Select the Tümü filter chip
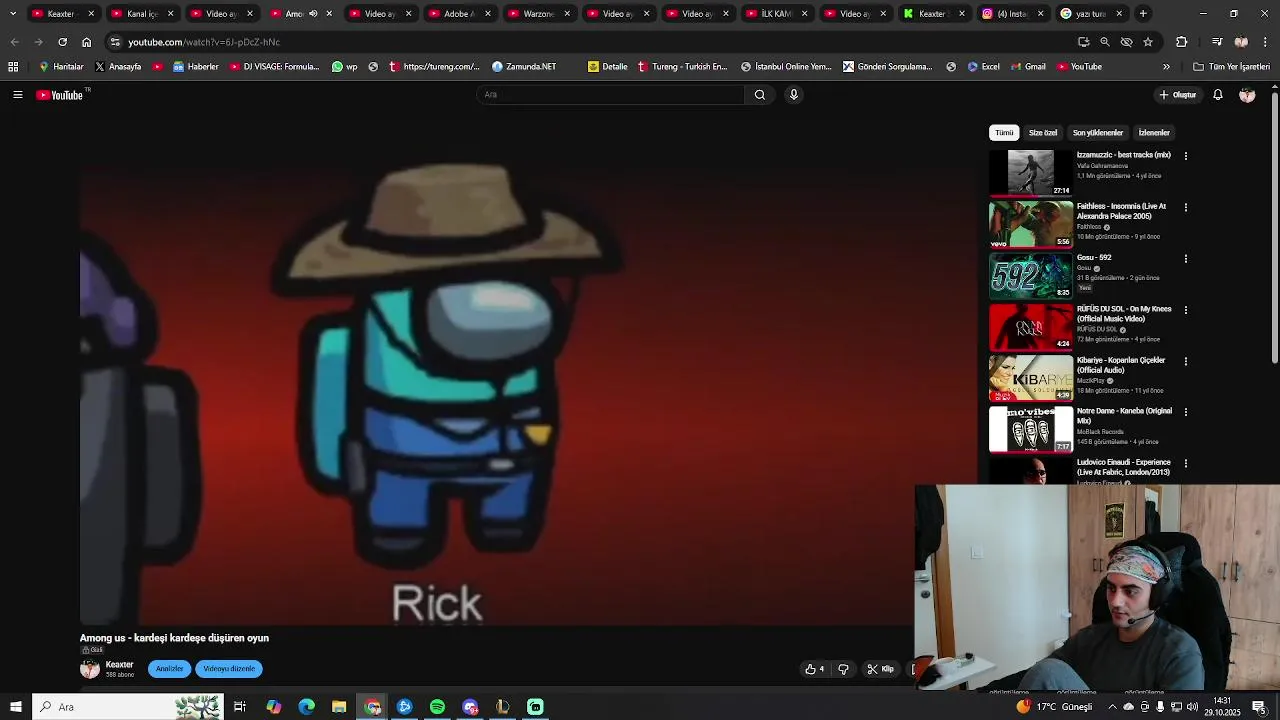This screenshot has width=1280, height=720. (x=1004, y=133)
